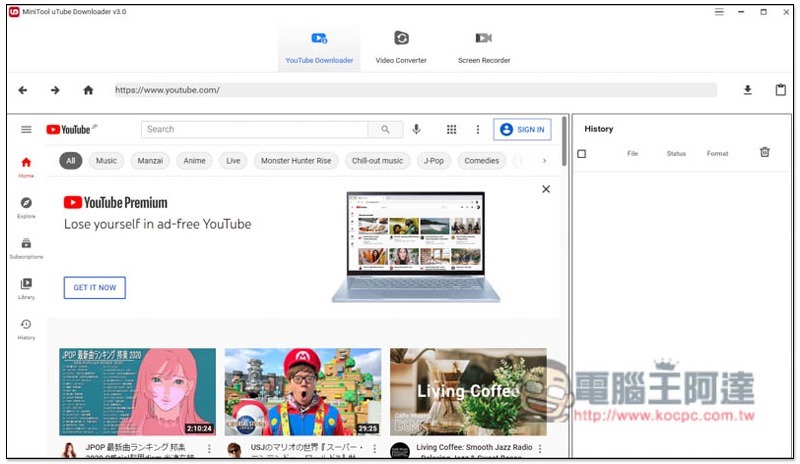The image size is (800, 464).
Task: Select the Comedies category chip
Action: 482,161
